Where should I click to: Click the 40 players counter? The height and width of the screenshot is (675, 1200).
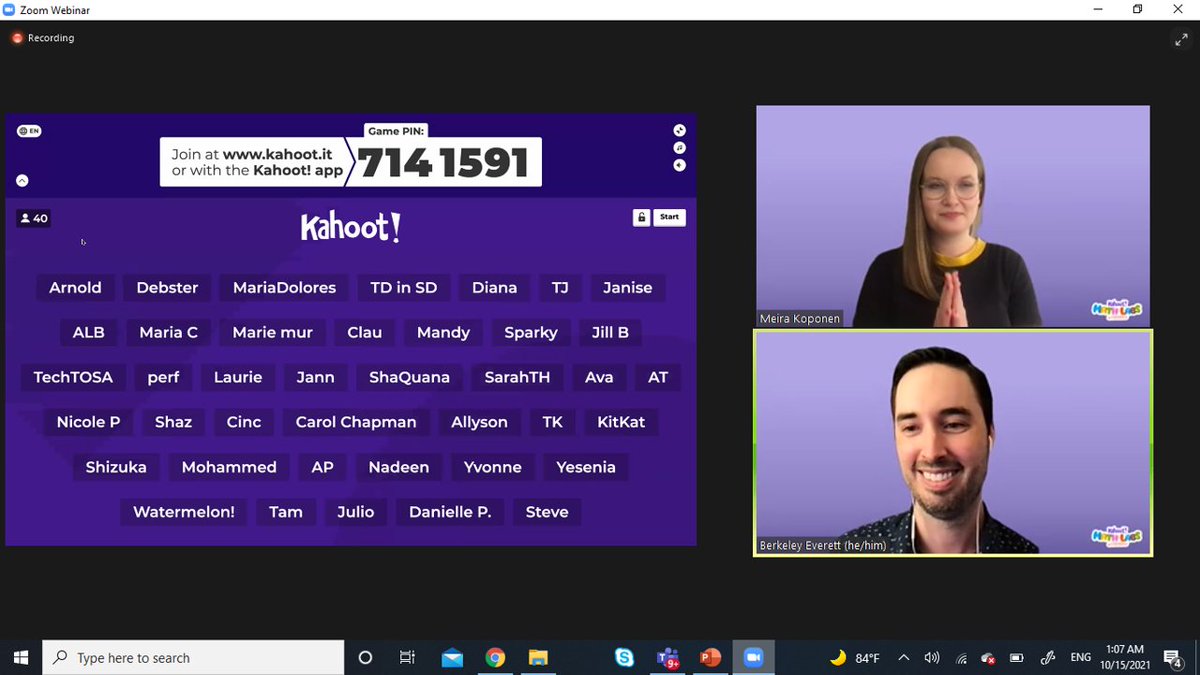[x=34, y=218]
